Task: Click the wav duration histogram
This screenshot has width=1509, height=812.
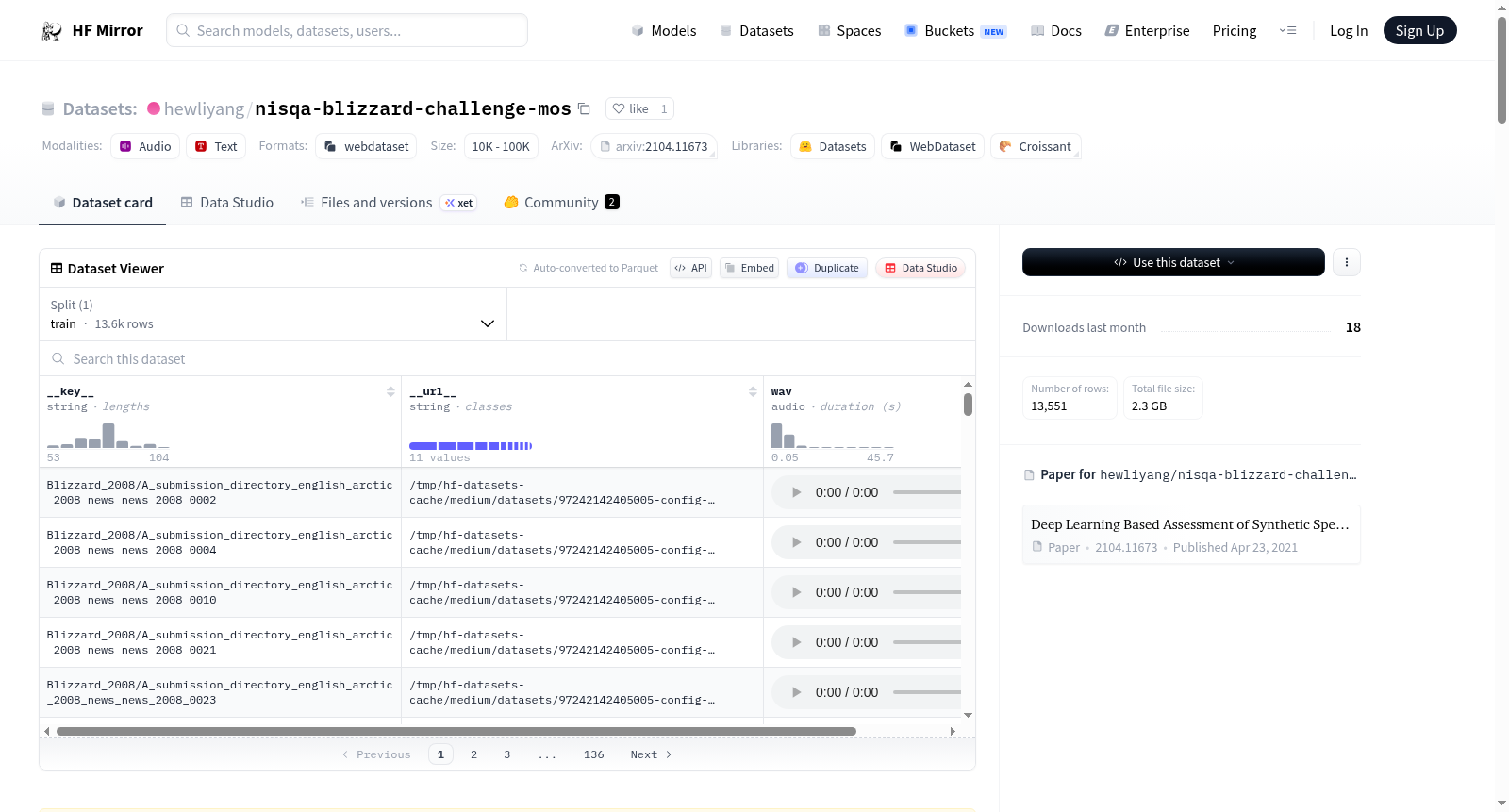Action: [832, 436]
